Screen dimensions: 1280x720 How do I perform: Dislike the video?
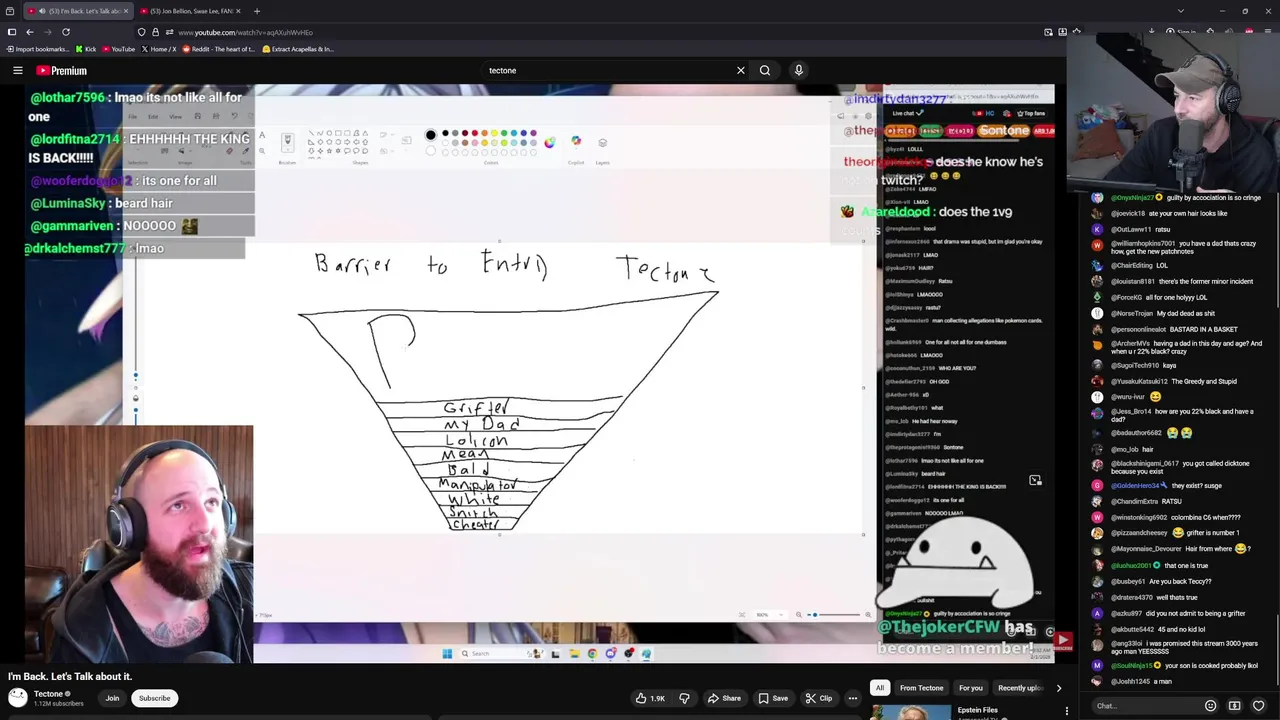[x=685, y=698]
